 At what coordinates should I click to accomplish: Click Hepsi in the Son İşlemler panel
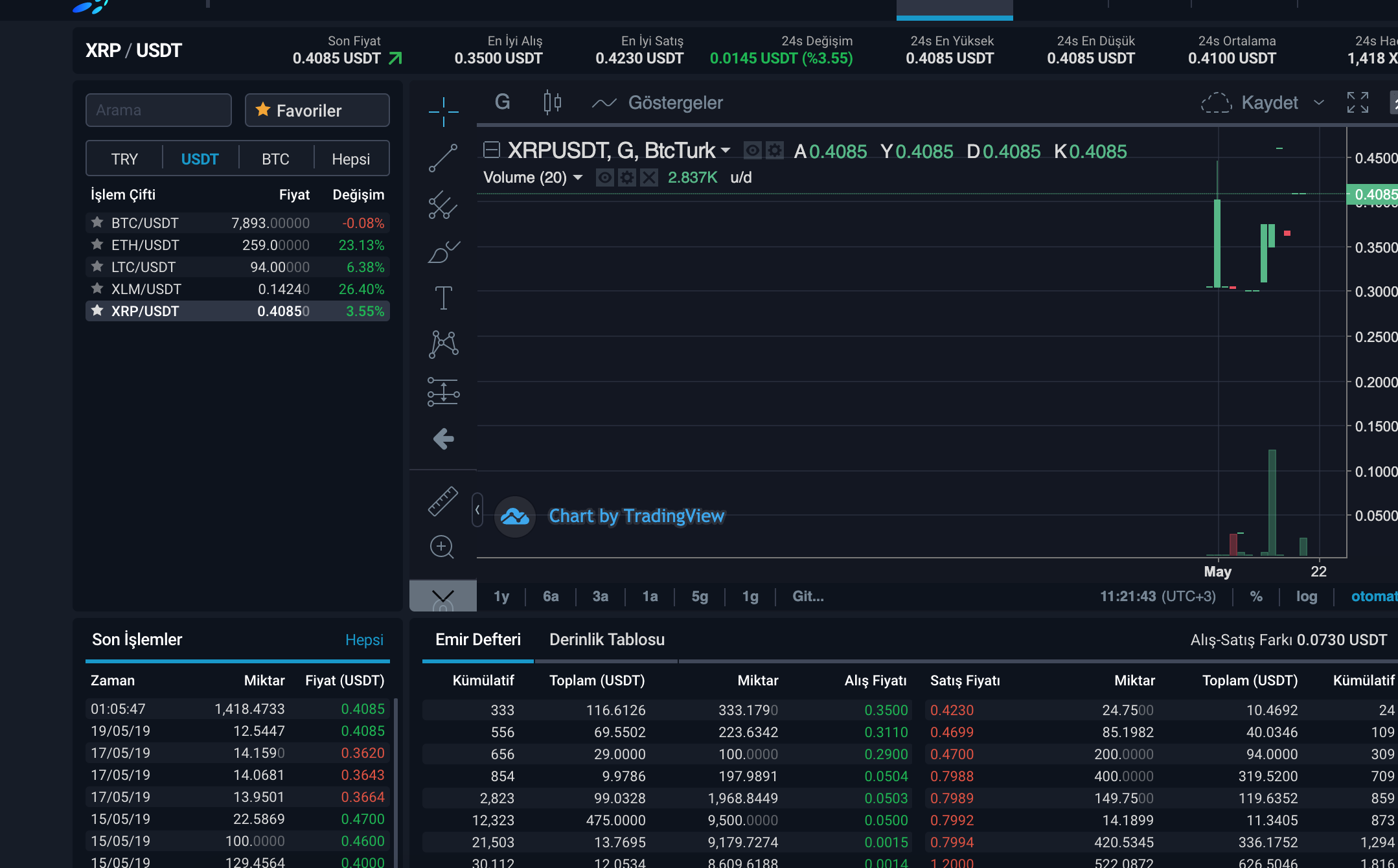[x=365, y=640]
